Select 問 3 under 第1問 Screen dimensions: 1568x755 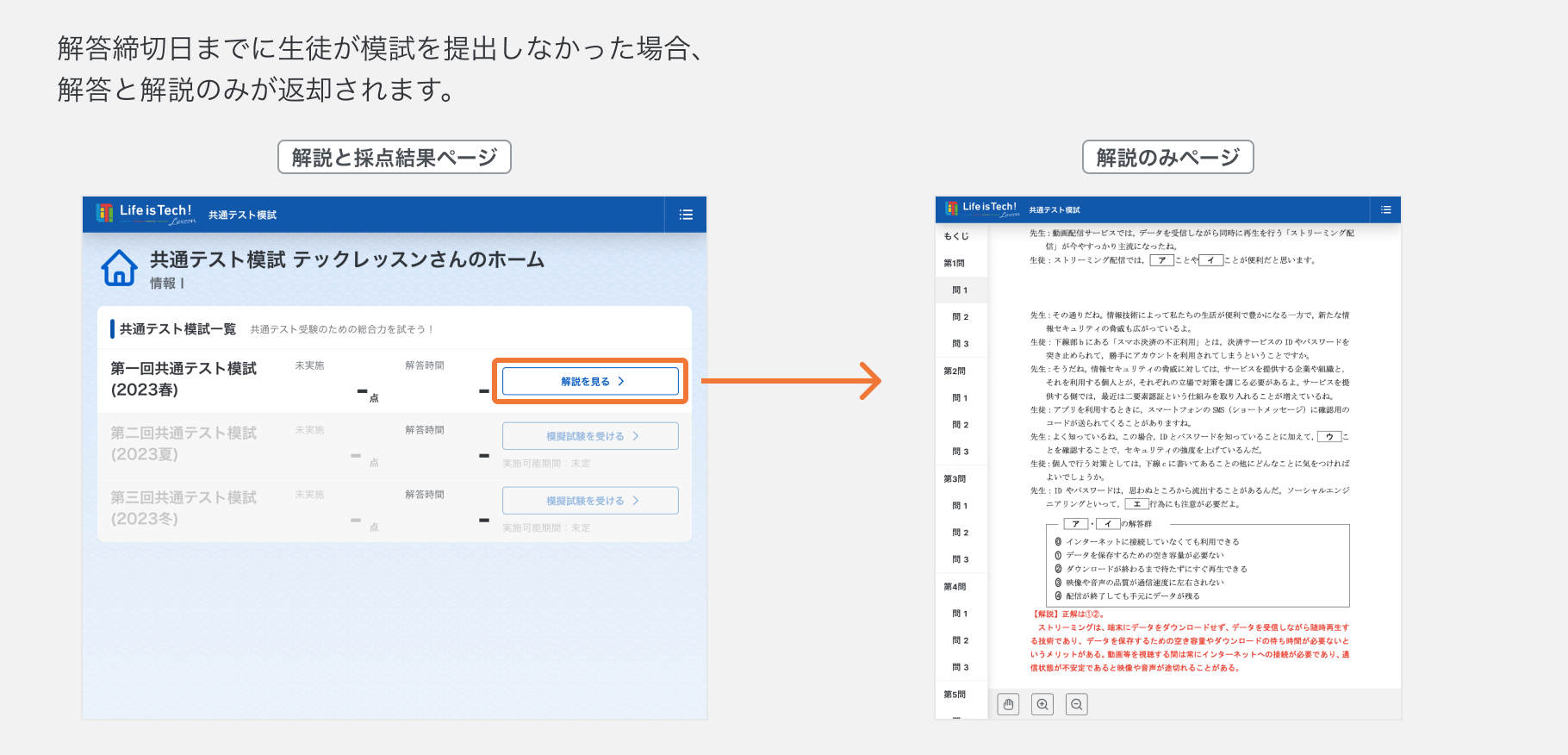[960, 344]
